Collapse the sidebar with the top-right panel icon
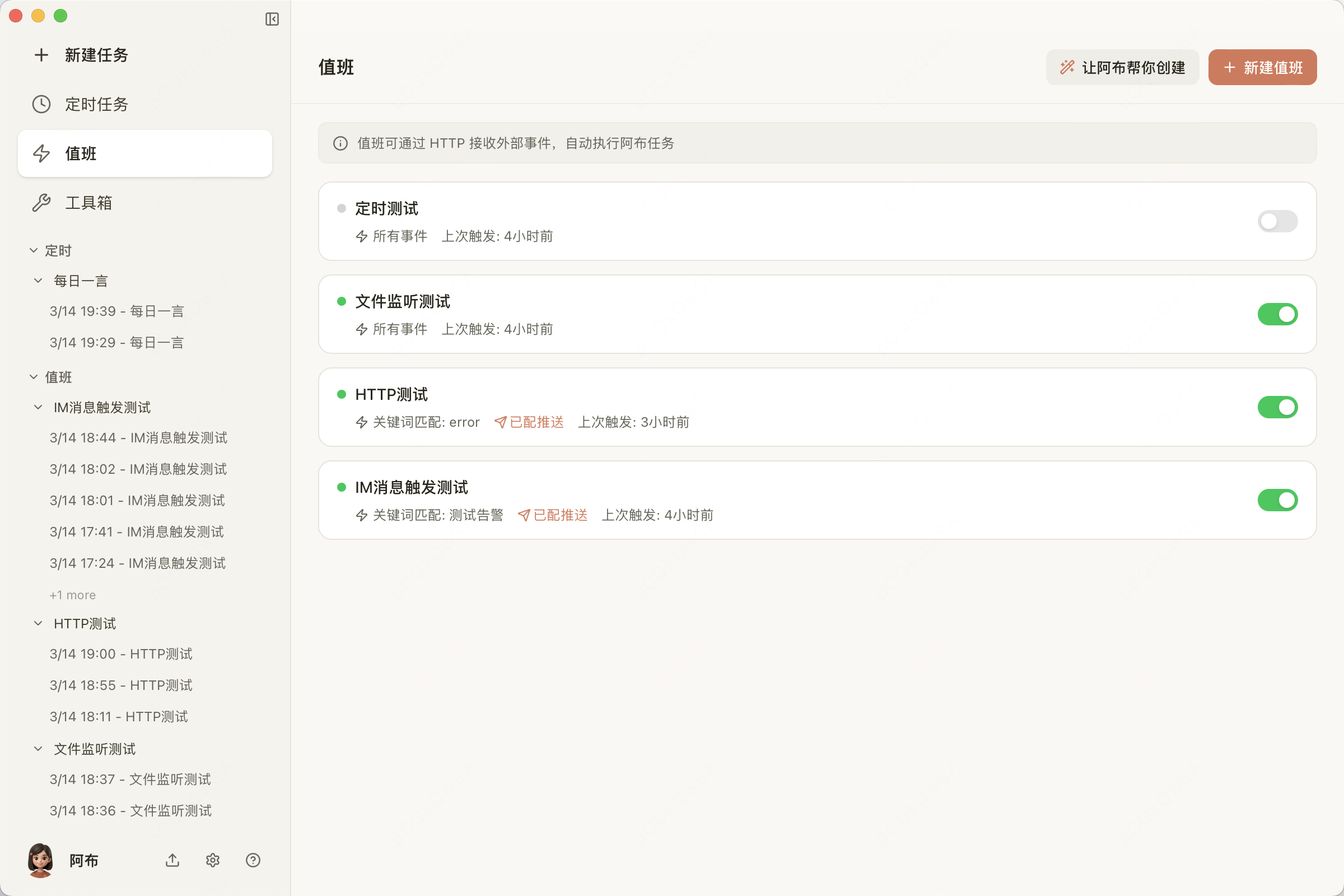 (x=272, y=19)
